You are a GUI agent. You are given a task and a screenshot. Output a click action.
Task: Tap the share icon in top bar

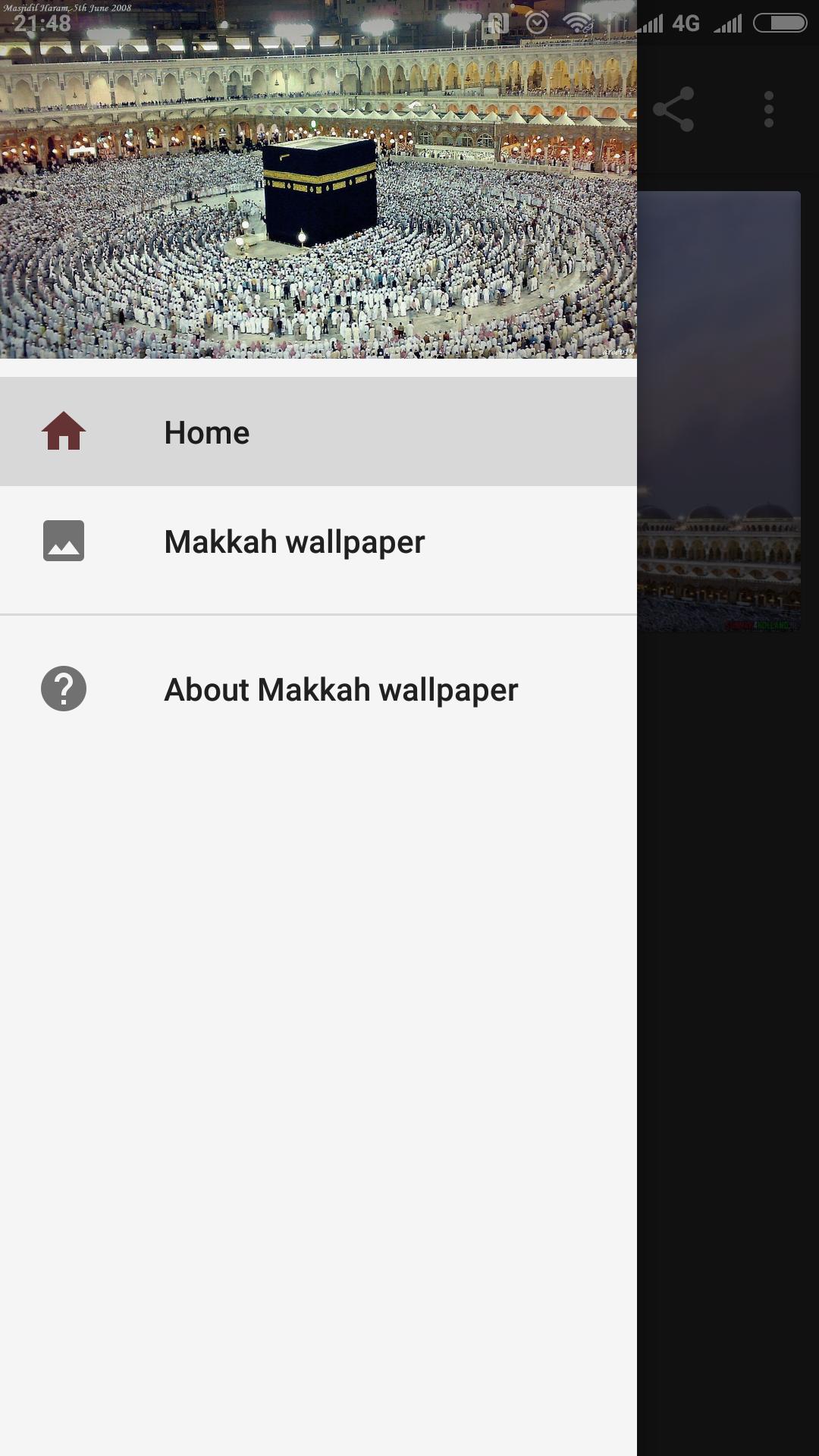pyautogui.click(x=673, y=109)
